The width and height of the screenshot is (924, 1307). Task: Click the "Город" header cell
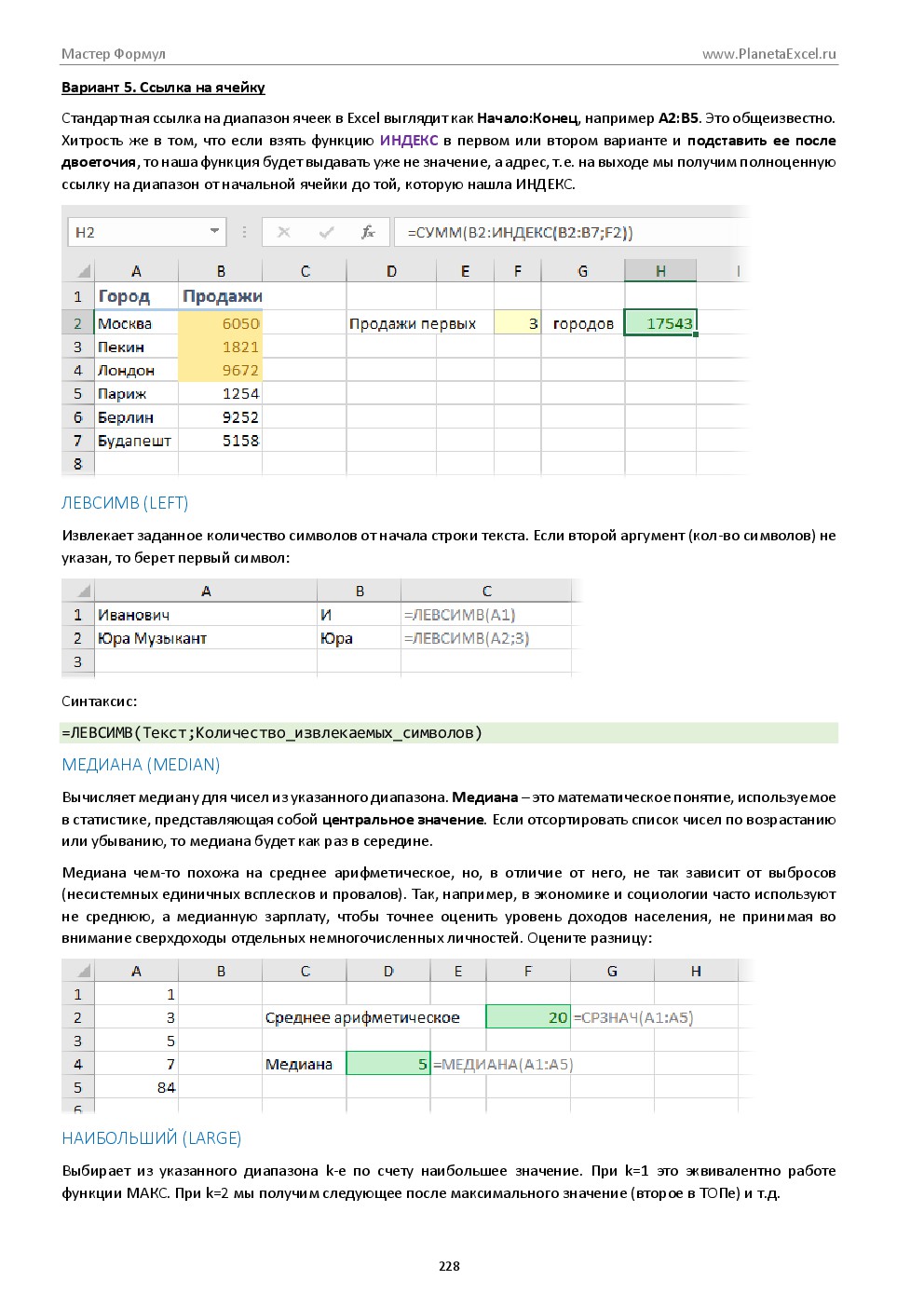[136, 296]
